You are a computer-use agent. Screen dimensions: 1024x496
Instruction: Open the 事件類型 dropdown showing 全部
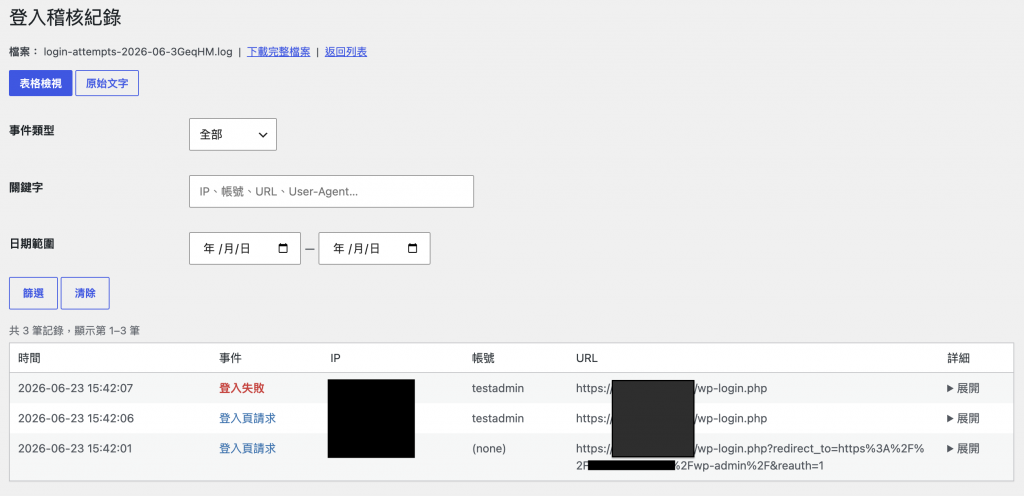click(x=233, y=134)
